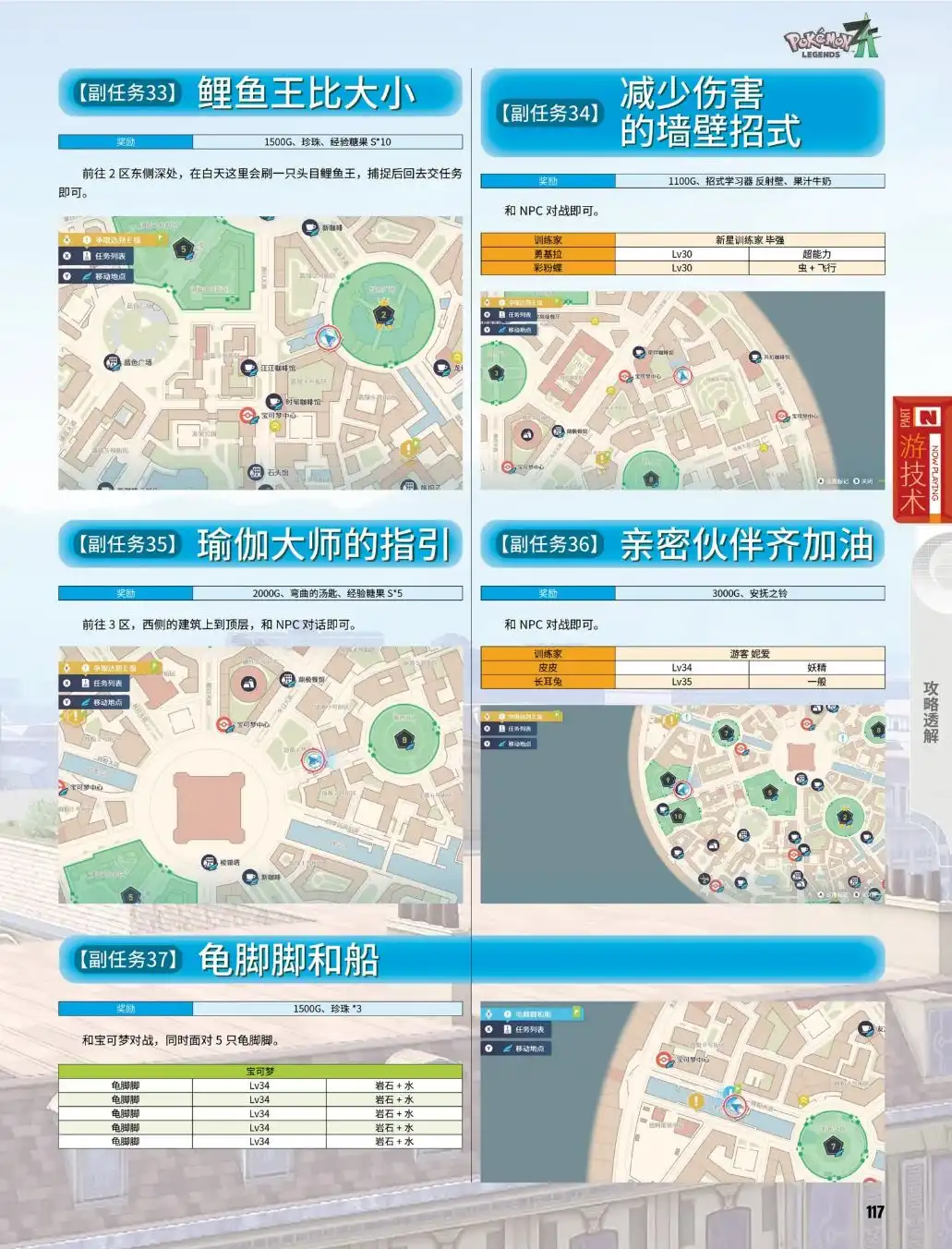This screenshot has width=952, height=1249.
Task: Click the yellow exclamation quest marker on quest 37 map
Action: pyautogui.click(x=695, y=1101)
